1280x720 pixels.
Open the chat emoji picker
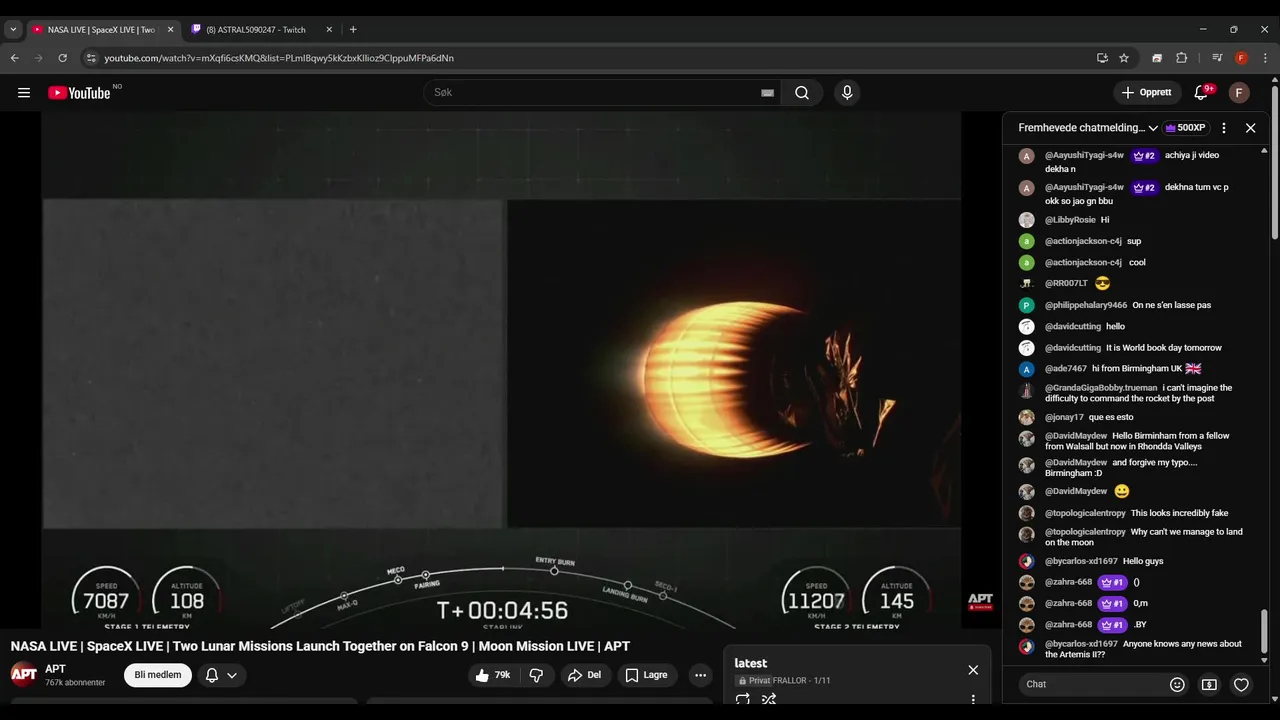(1177, 685)
